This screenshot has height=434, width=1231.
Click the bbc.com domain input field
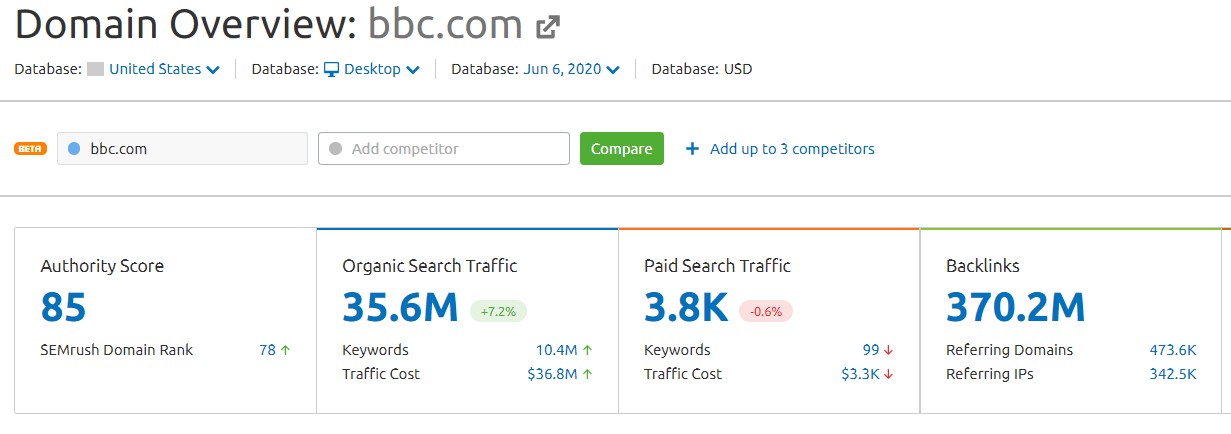point(182,148)
